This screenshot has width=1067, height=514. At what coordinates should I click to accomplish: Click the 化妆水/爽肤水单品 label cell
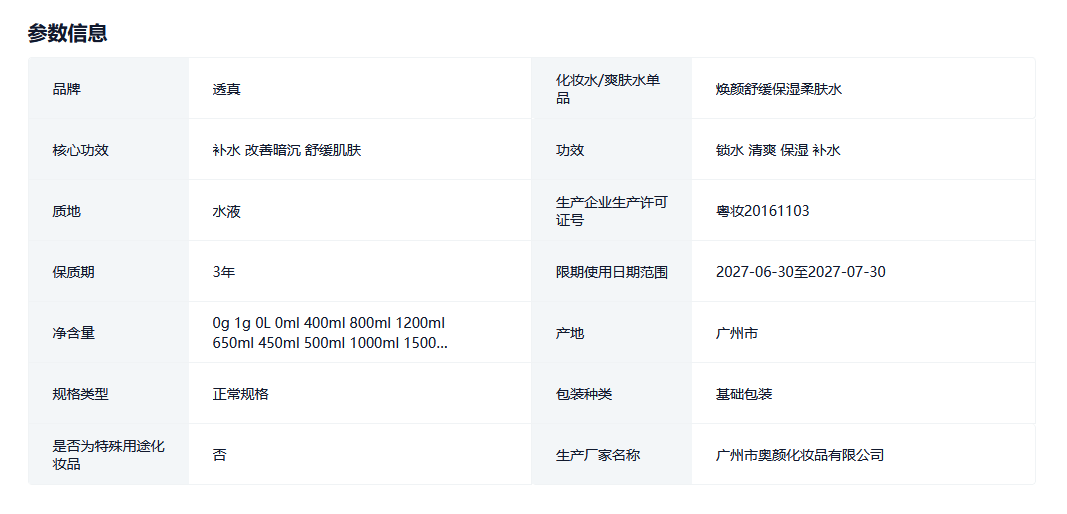[x=608, y=89]
